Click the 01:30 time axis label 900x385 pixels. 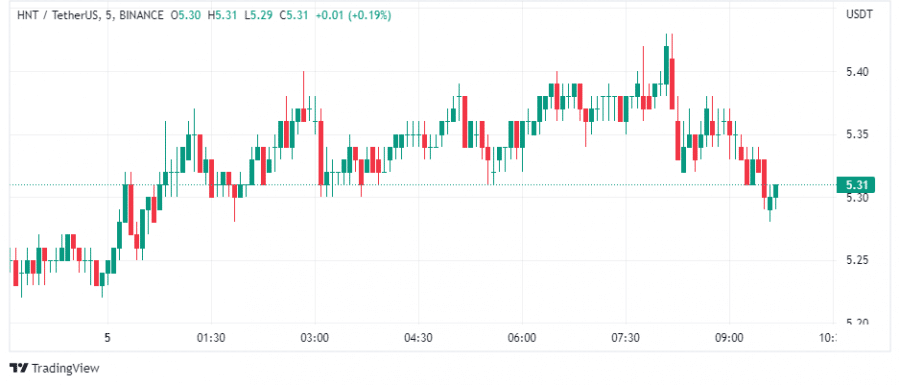tap(211, 338)
